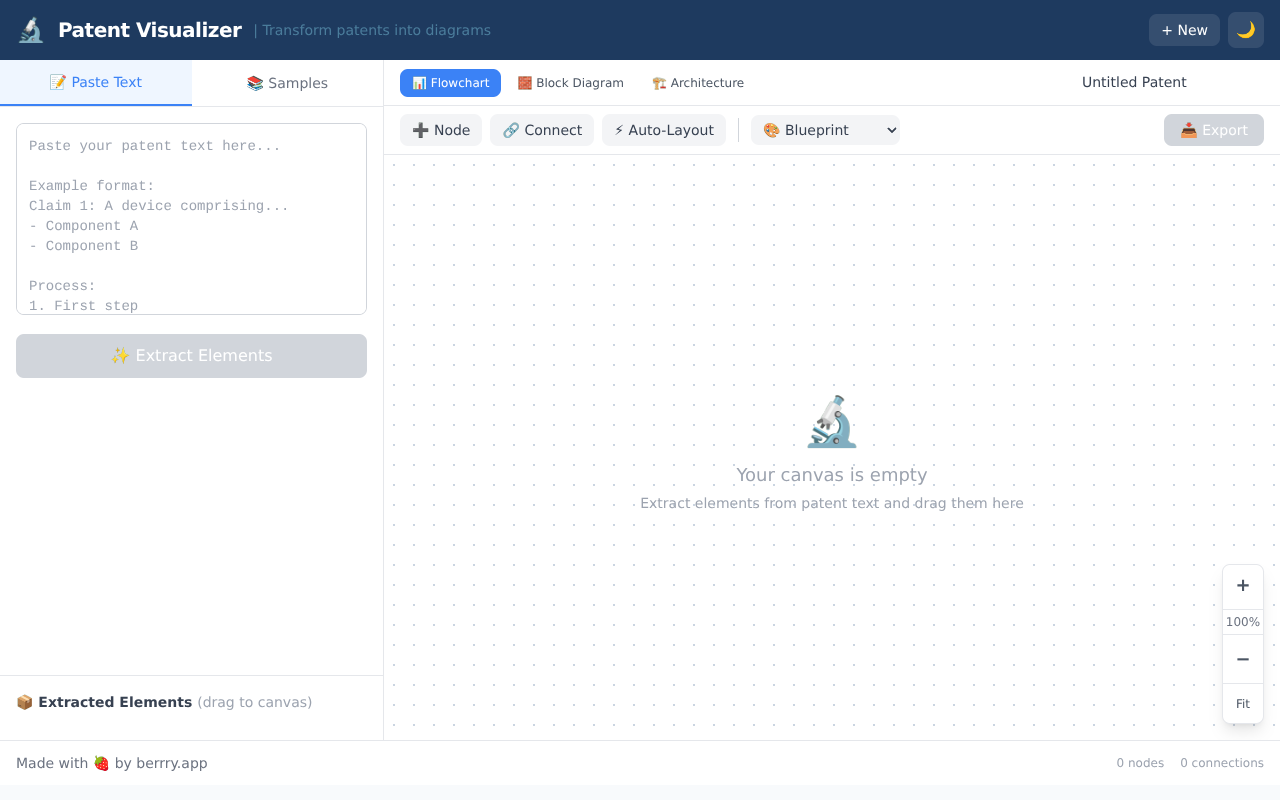Click the 100% zoom level indicator
1280x800 pixels.
[1242, 621]
